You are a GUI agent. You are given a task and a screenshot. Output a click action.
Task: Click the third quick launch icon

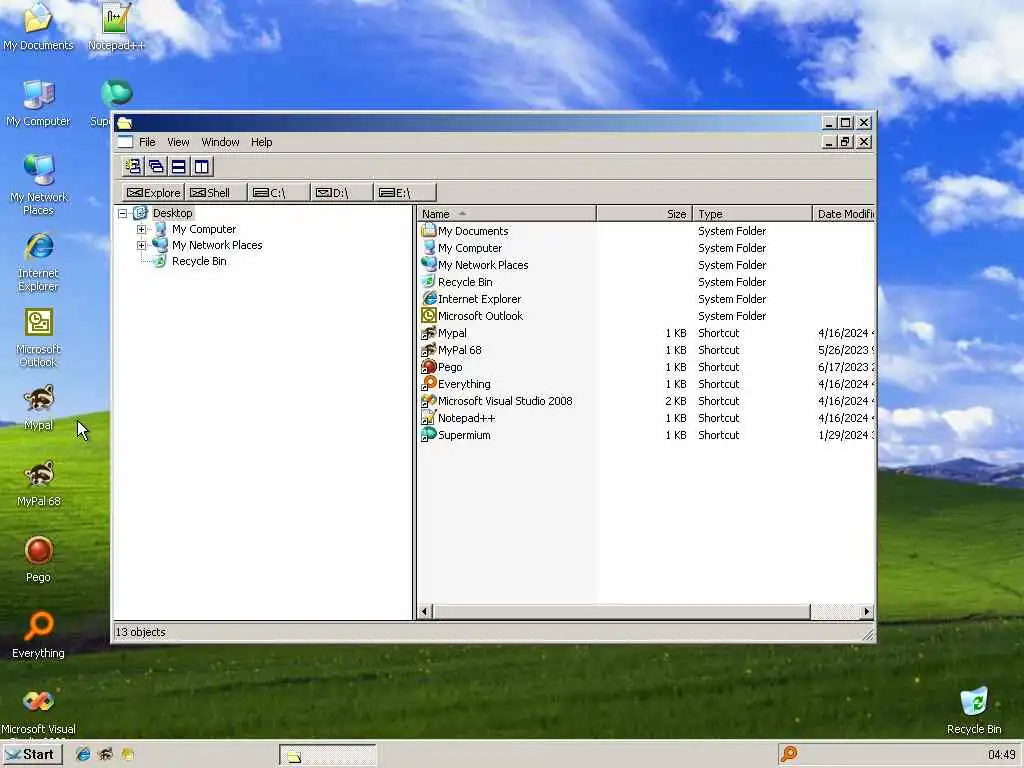(127, 754)
